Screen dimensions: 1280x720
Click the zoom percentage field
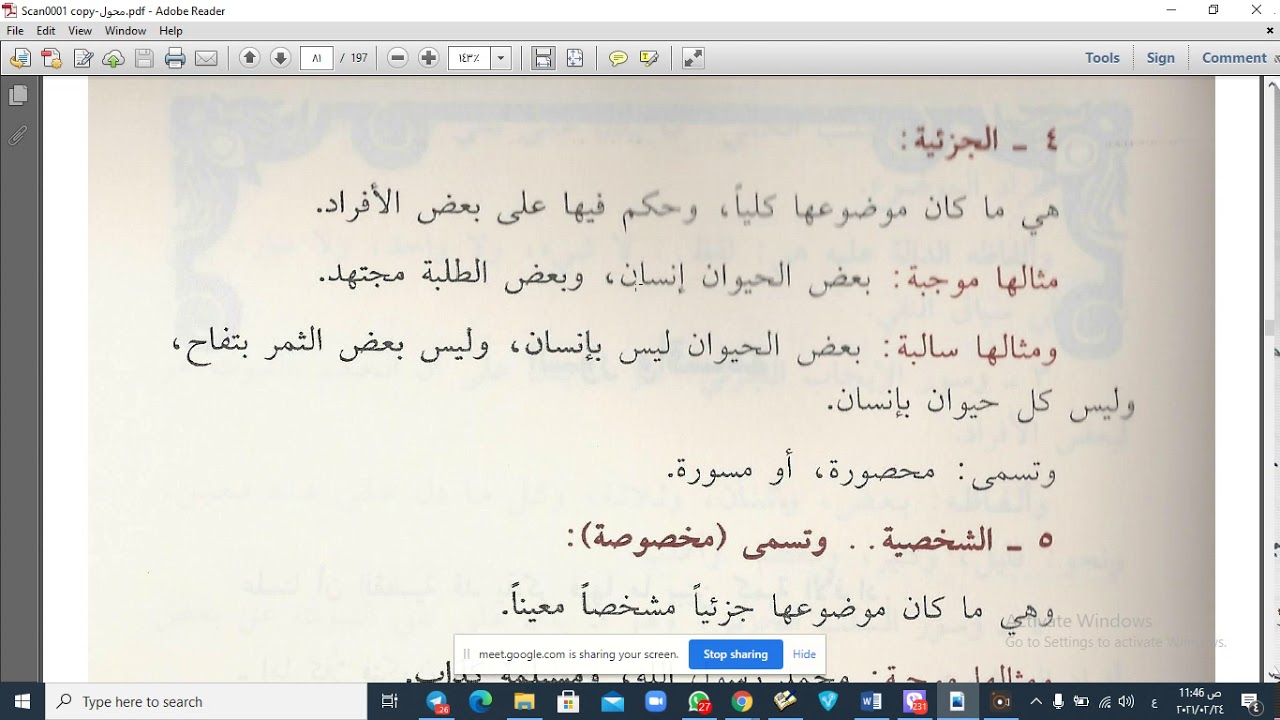point(470,58)
